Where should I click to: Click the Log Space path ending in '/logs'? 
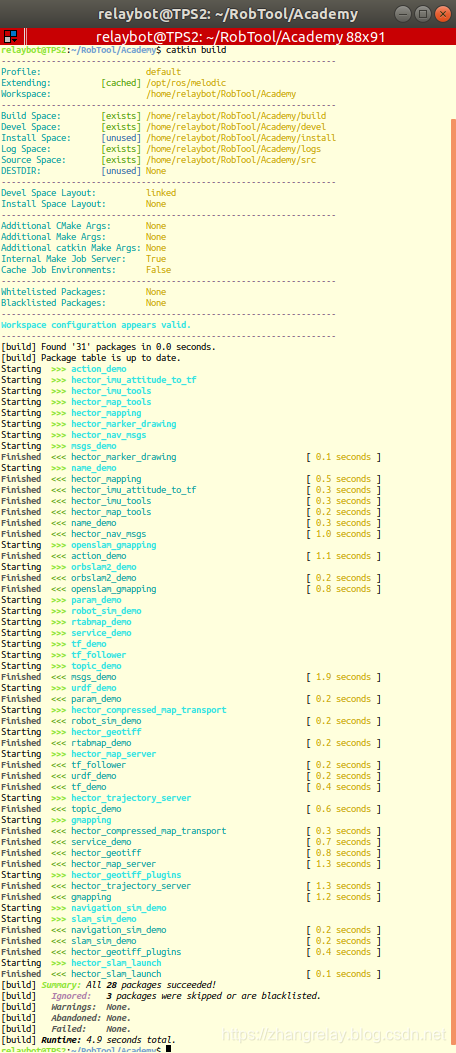click(x=233, y=148)
